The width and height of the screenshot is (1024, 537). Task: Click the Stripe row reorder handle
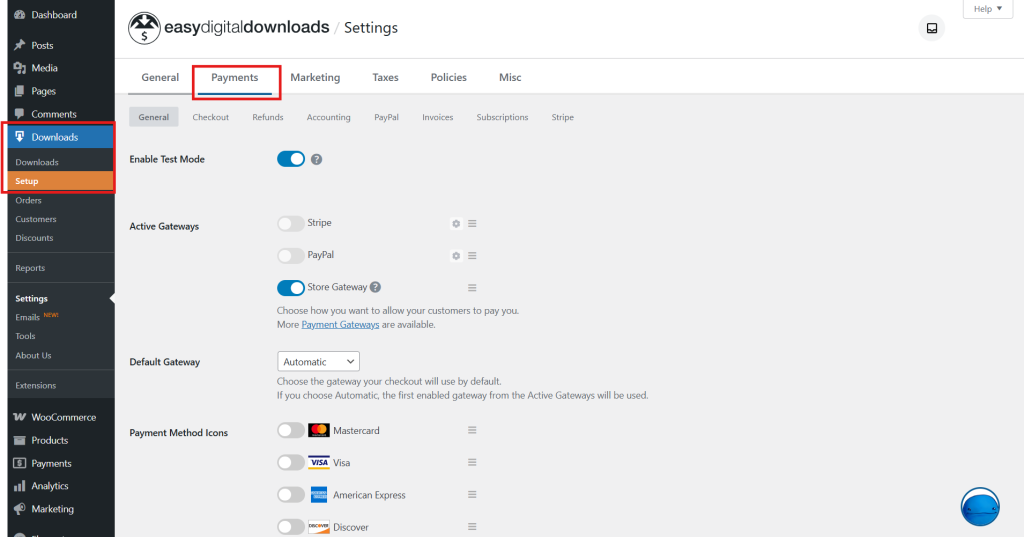click(472, 223)
